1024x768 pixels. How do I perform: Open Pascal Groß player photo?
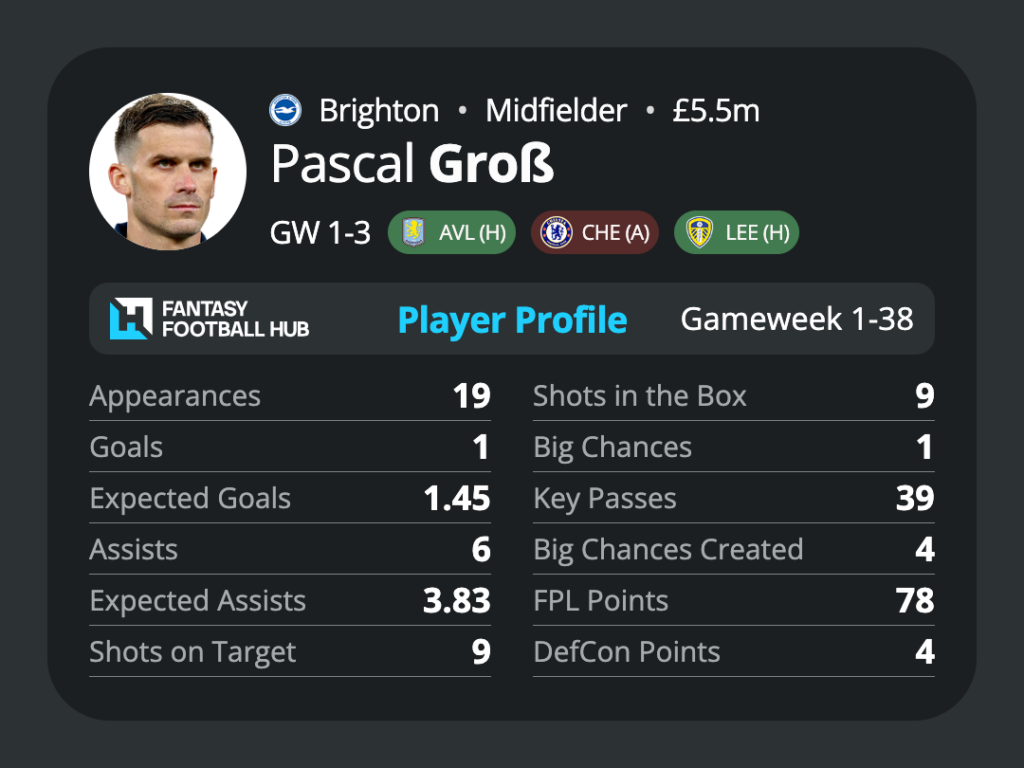[168, 172]
